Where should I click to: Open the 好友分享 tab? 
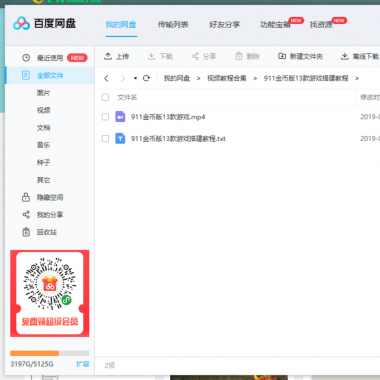point(224,24)
